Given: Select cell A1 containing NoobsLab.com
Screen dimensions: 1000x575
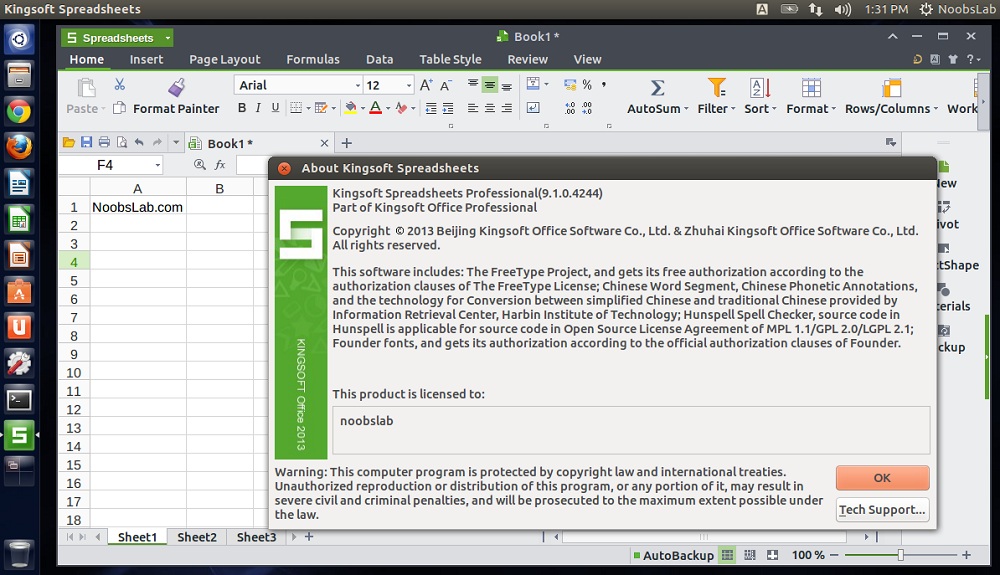Looking at the screenshot, I should click(x=138, y=207).
